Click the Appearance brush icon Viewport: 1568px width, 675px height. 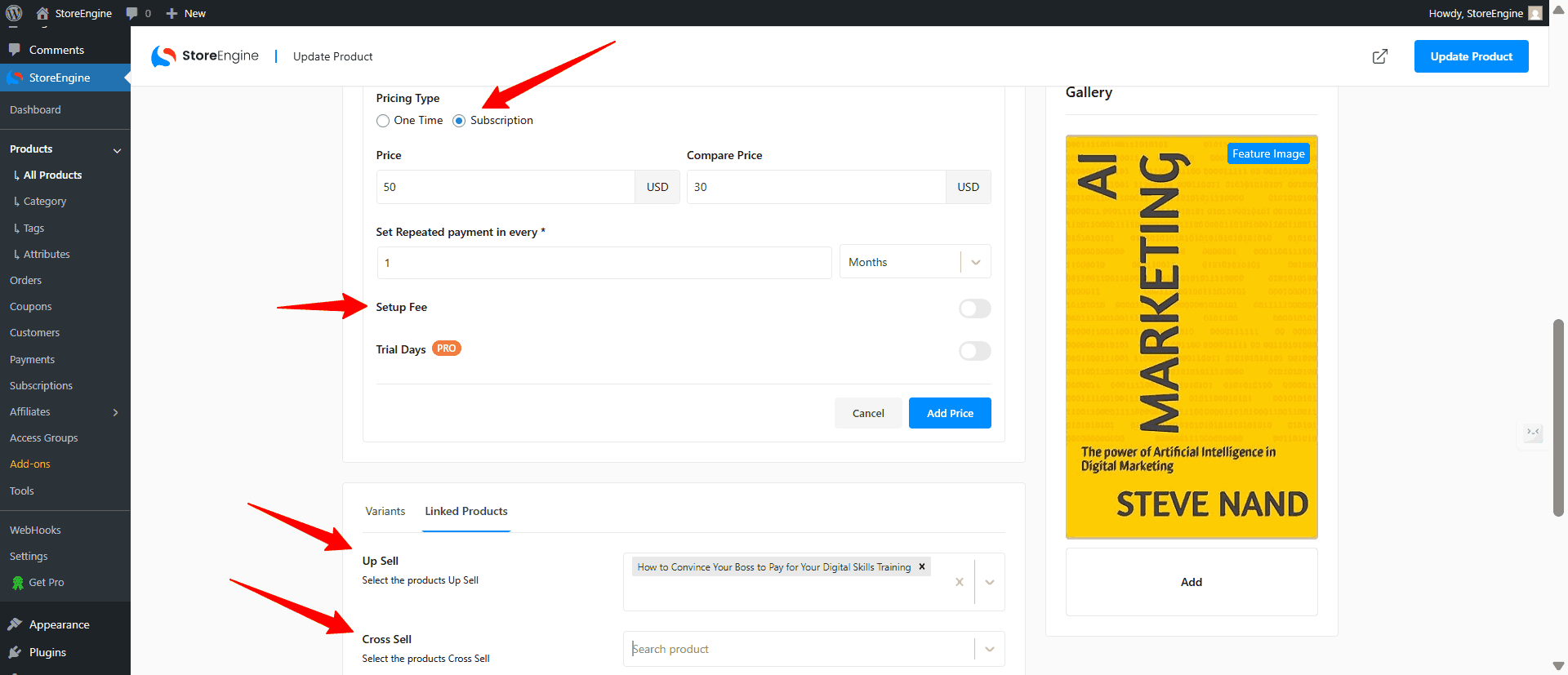click(x=15, y=624)
